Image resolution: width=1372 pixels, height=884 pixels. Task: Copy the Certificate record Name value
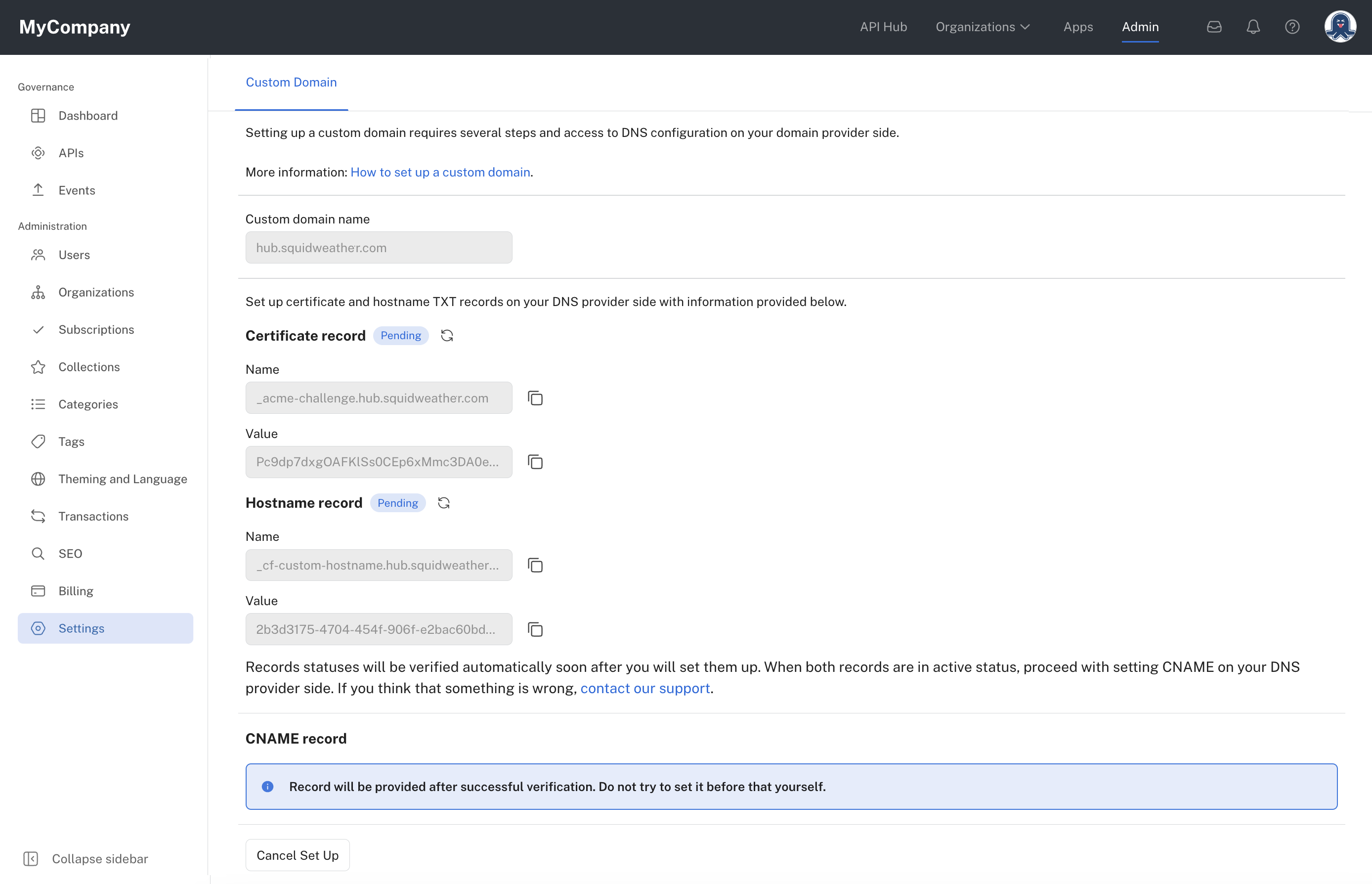click(535, 397)
